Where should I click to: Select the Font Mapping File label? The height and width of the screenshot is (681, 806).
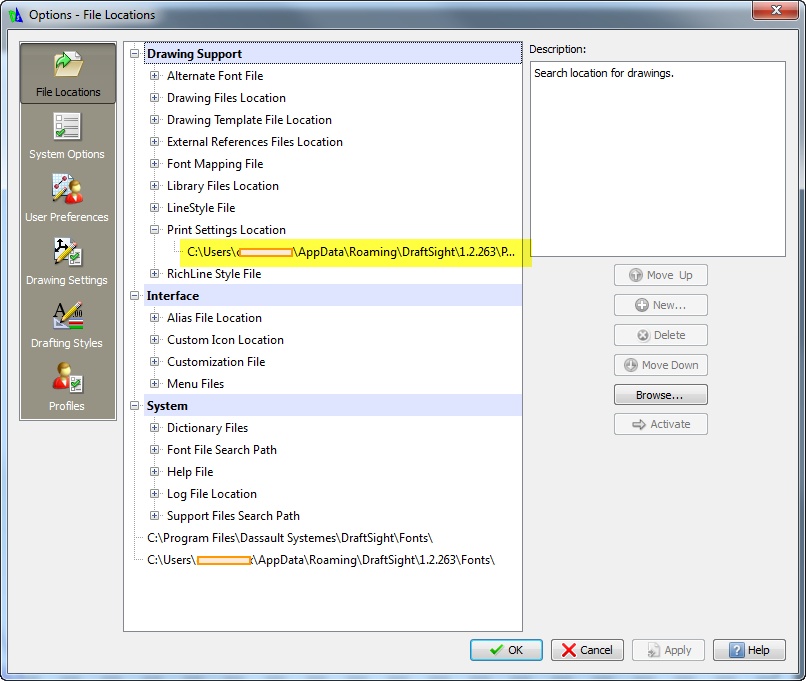click(x=215, y=164)
